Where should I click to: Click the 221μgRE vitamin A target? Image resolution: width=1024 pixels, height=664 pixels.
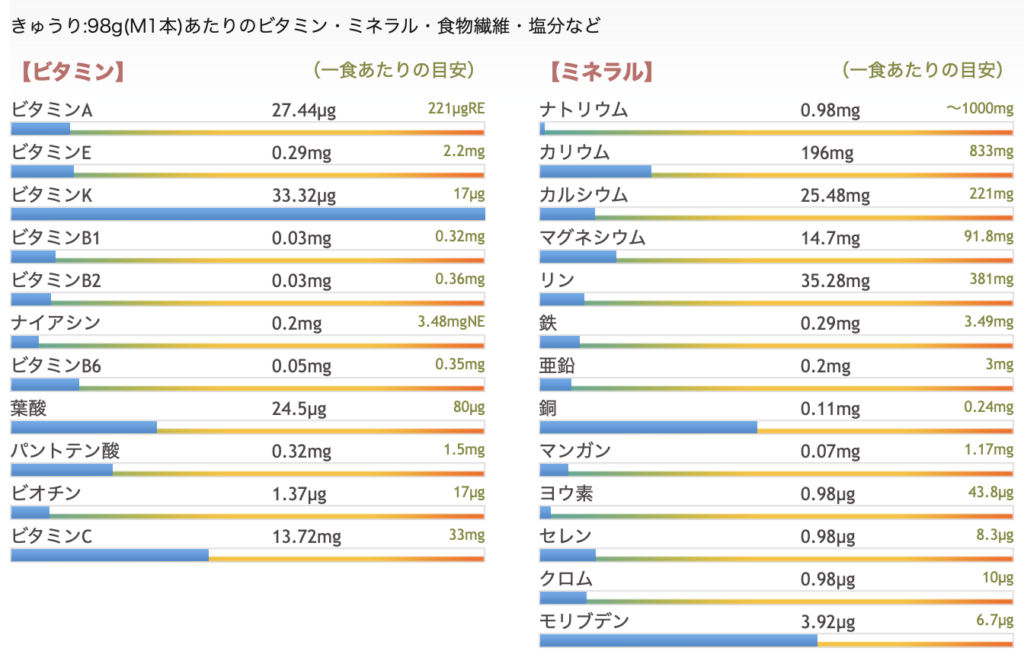[455, 109]
